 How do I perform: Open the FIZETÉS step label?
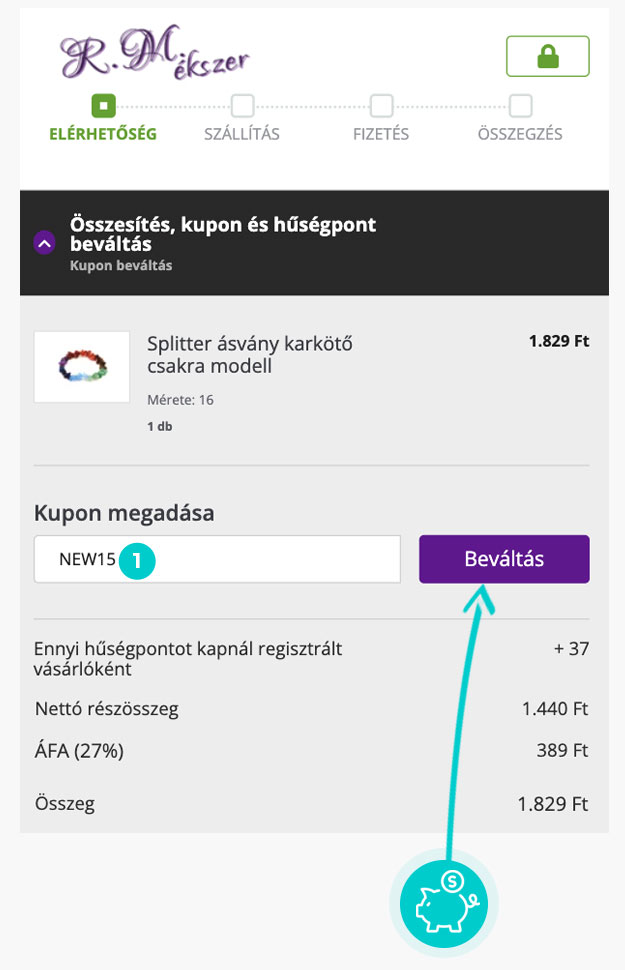[x=381, y=134]
